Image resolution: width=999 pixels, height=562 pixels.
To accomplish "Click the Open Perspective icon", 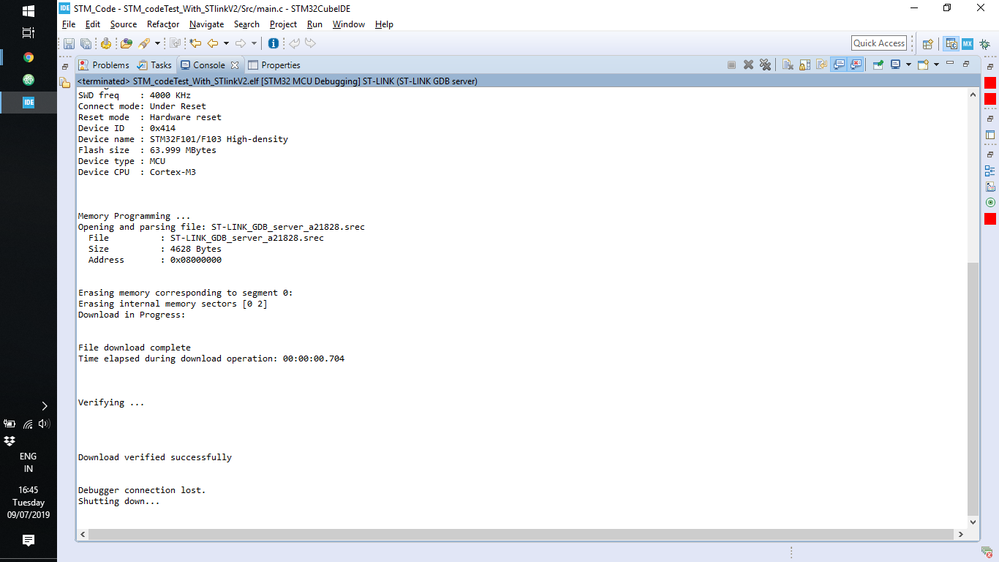I will 928,43.
